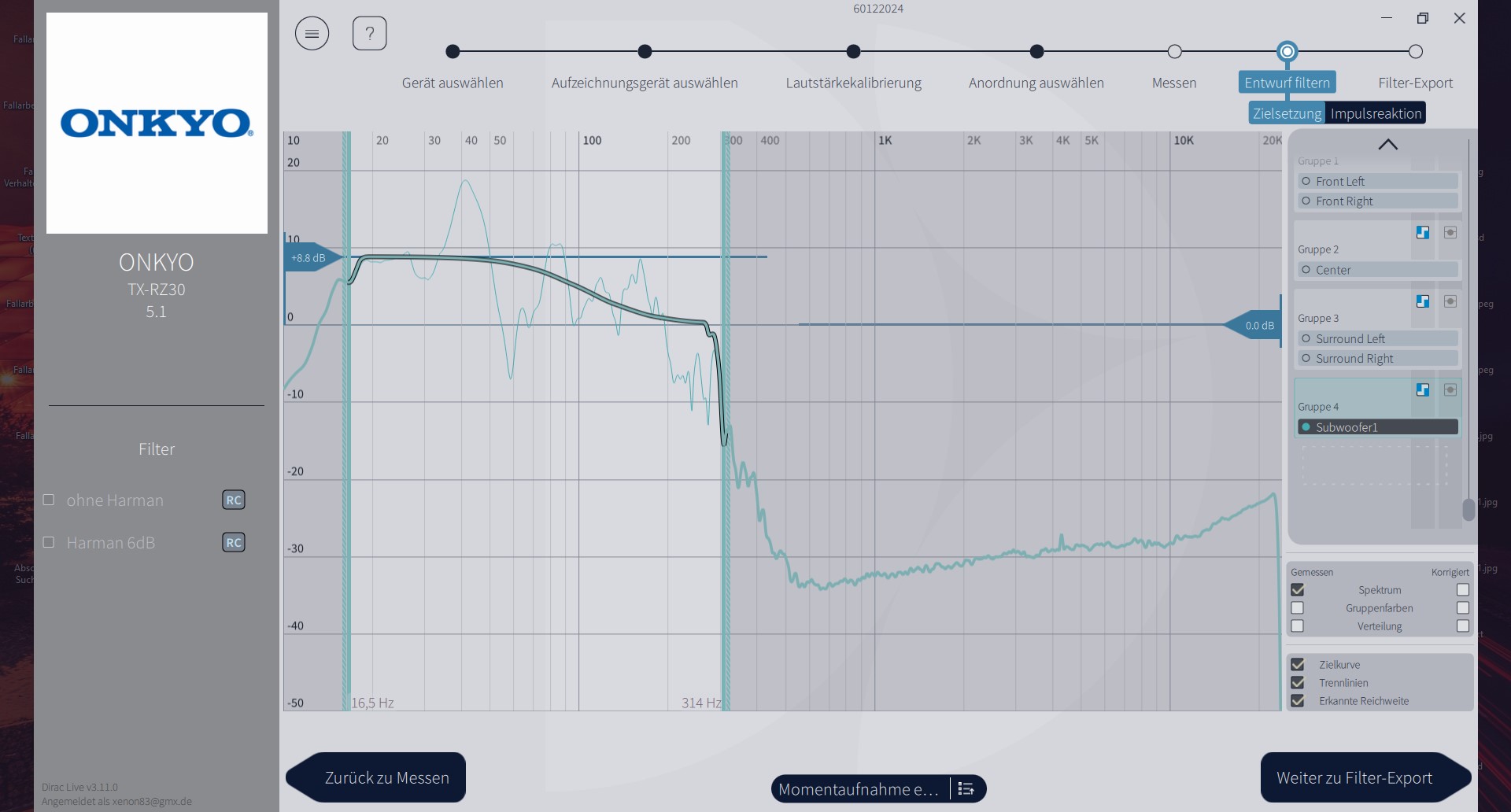1511x812 pixels.
Task: Click Momentaufnahme e... snapshot button
Action: (859, 789)
